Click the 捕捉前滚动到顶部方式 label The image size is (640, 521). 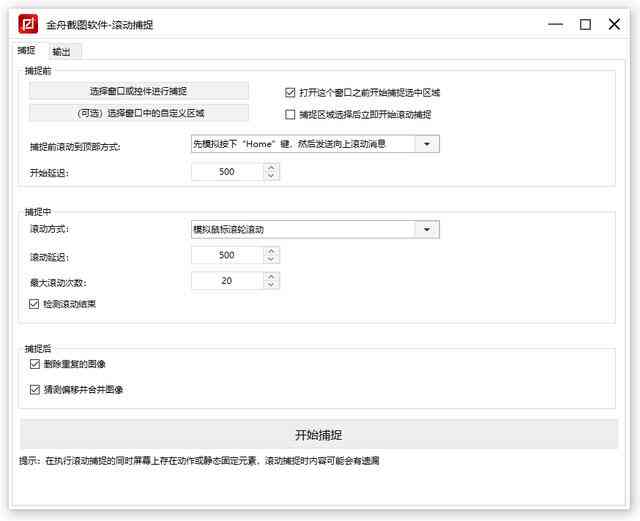pyautogui.click(x=75, y=147)
